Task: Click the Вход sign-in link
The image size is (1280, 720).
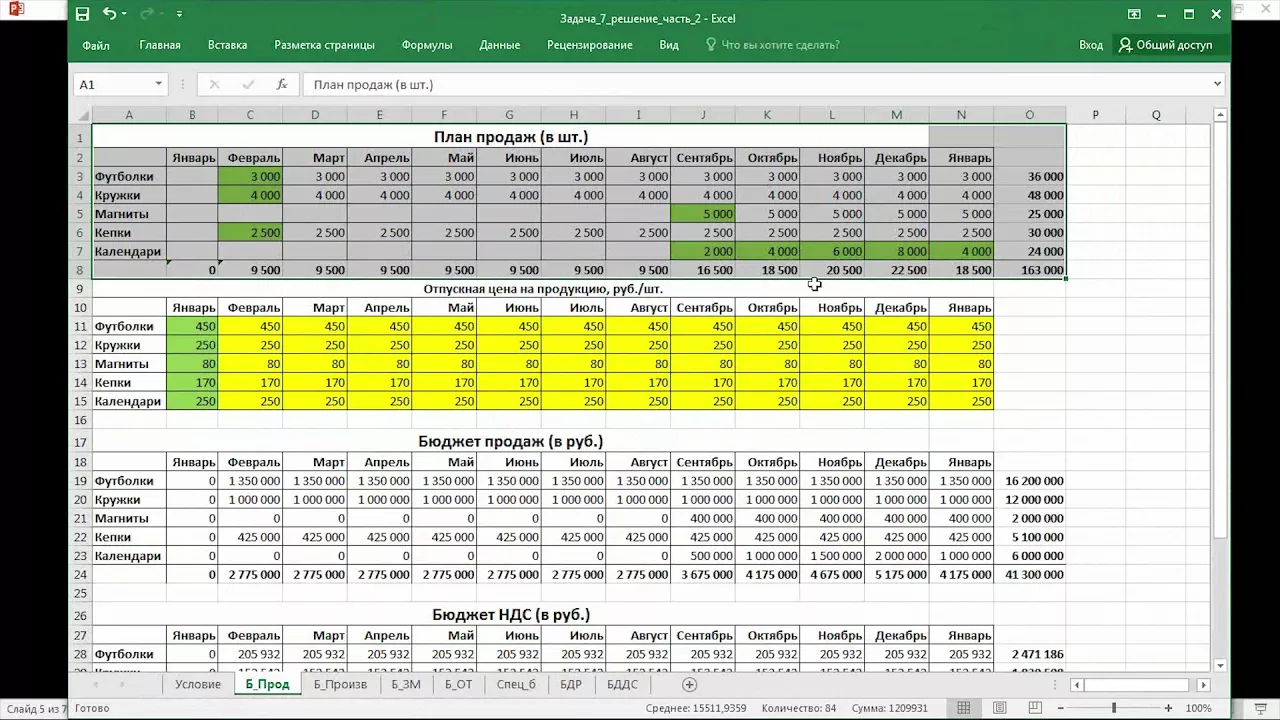Action: pyautogui.click(x=1091, y=45)
